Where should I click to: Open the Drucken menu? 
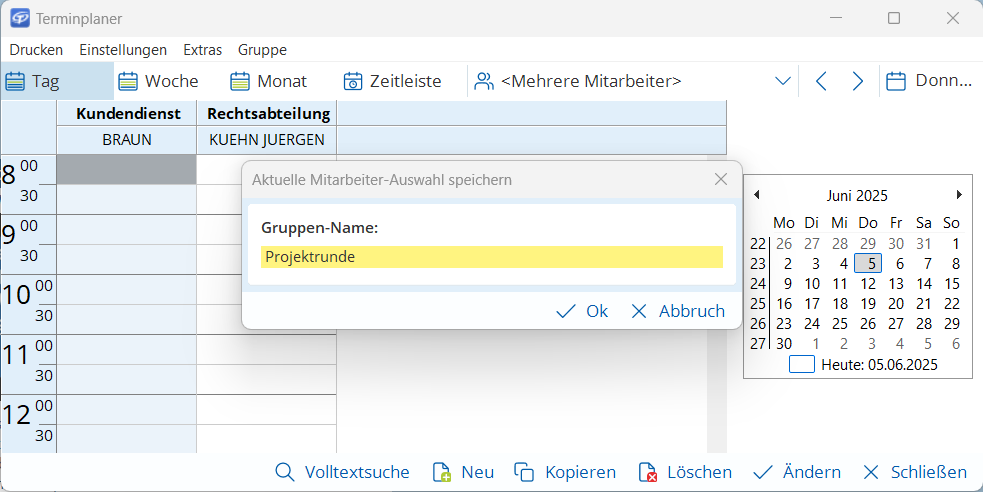(36, 49)
